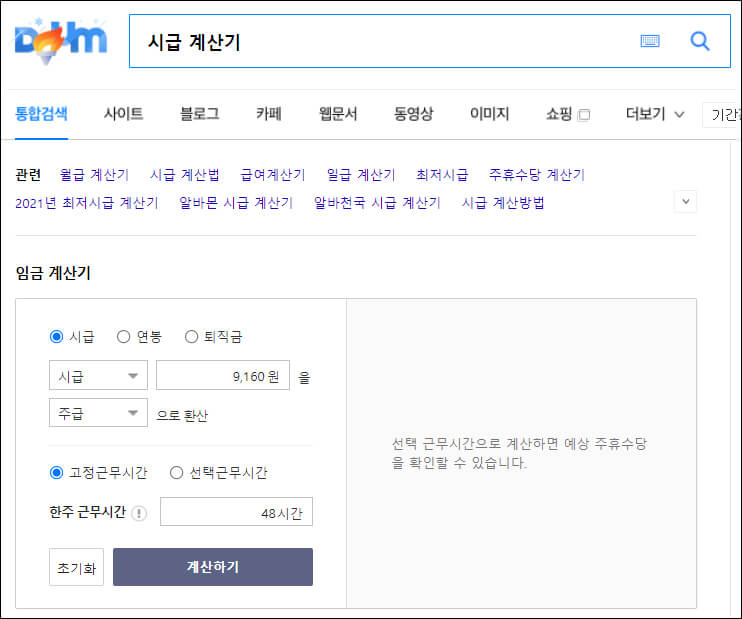Open the 주급 conversion dropdown
Screen dimensions: 742x619
(x=98, y=413)
